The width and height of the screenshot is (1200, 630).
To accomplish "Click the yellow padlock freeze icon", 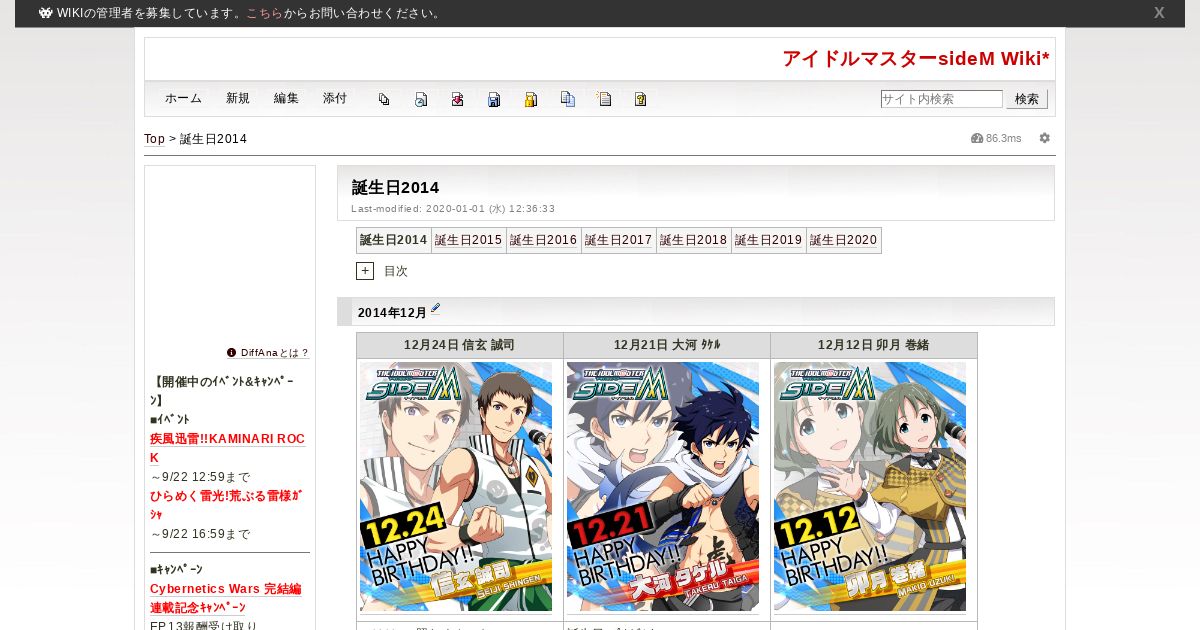I will coord(531,99).
